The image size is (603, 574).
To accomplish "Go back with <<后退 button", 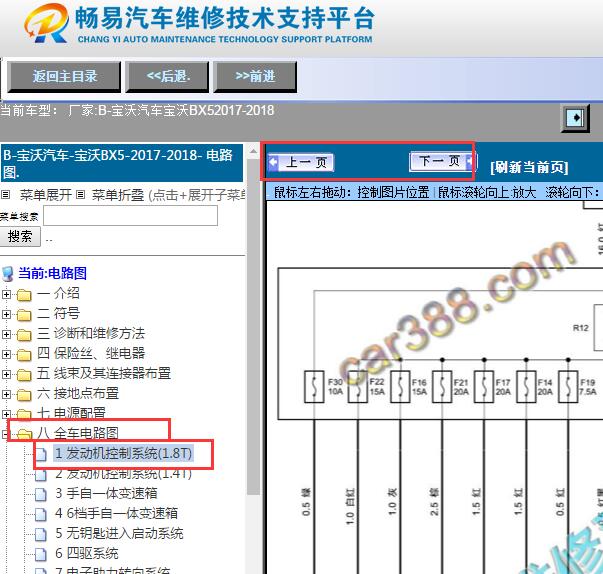I will [168, 77].
